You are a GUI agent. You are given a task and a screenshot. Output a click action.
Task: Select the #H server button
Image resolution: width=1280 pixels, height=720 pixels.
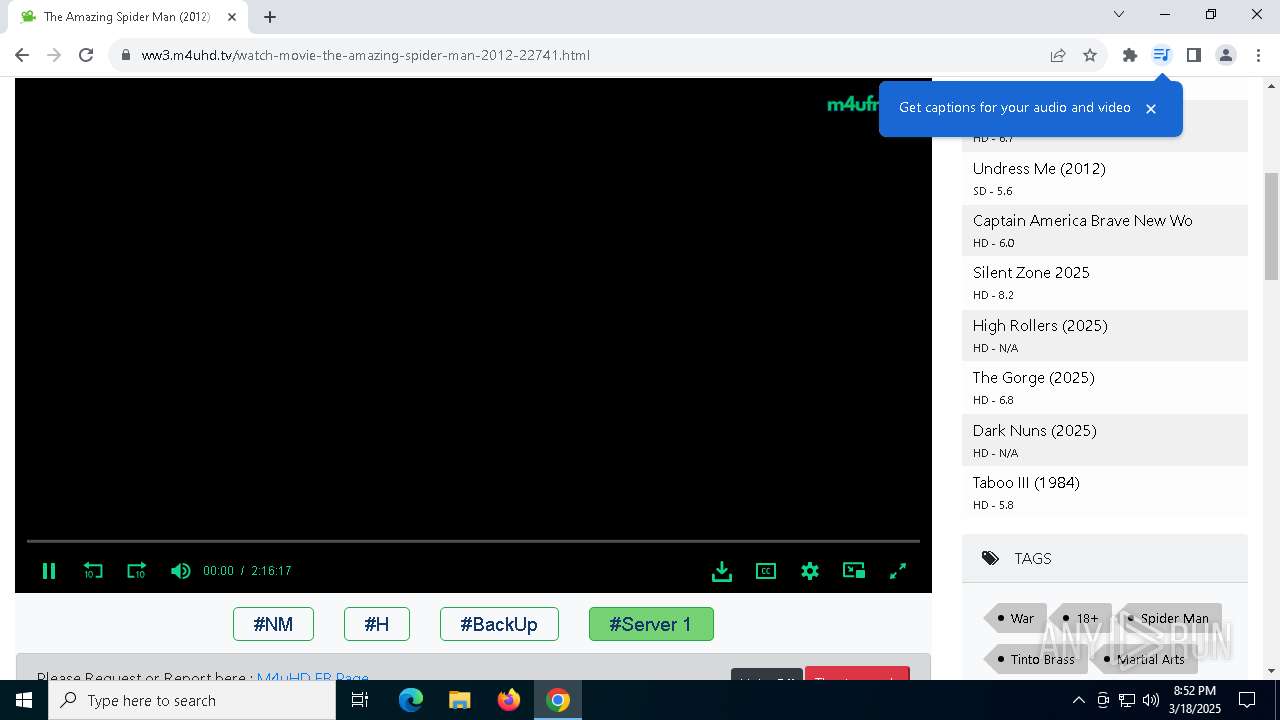(x=377, y=624)
